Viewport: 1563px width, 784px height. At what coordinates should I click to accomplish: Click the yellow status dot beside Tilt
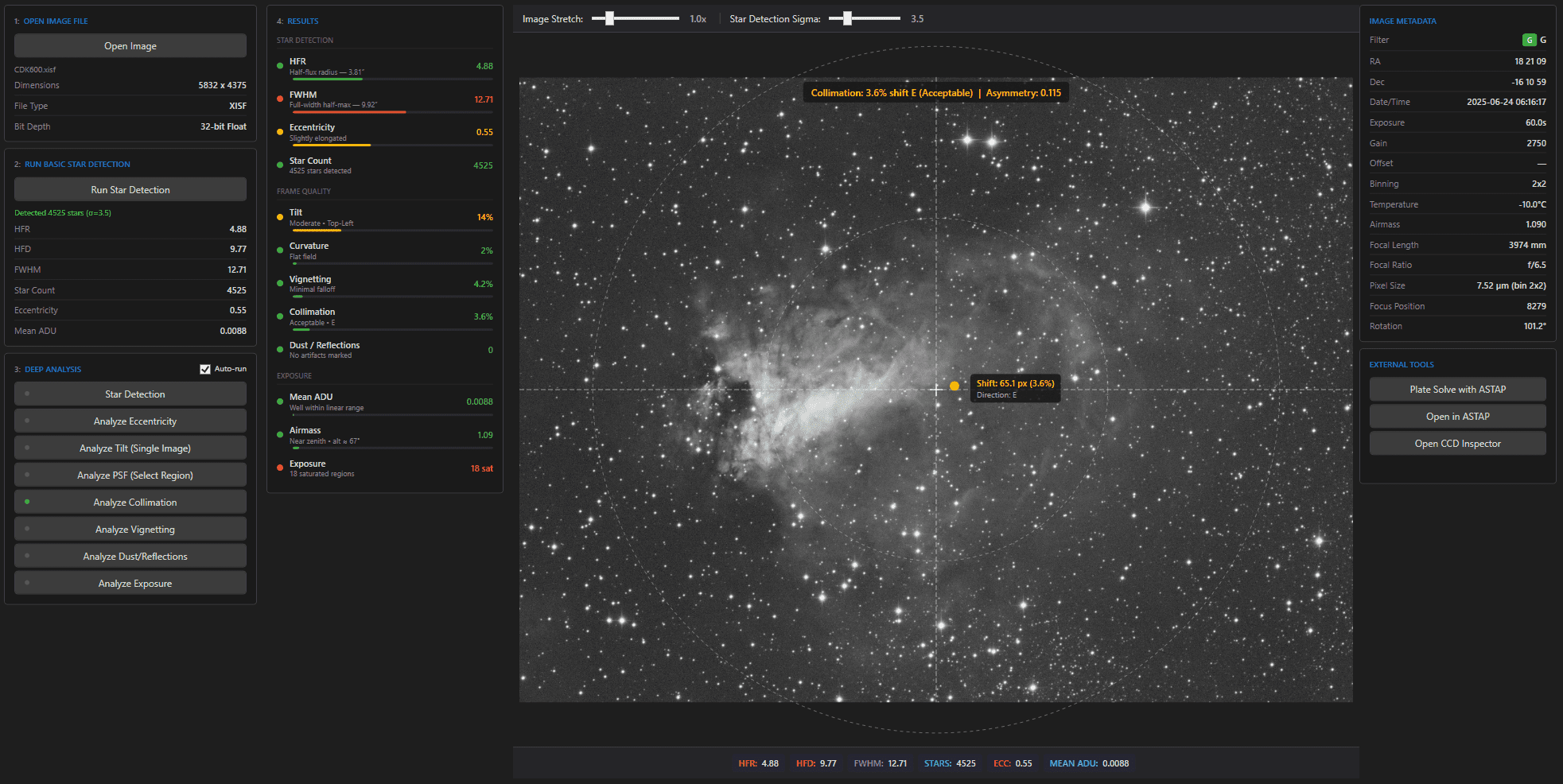coord(280,217)
